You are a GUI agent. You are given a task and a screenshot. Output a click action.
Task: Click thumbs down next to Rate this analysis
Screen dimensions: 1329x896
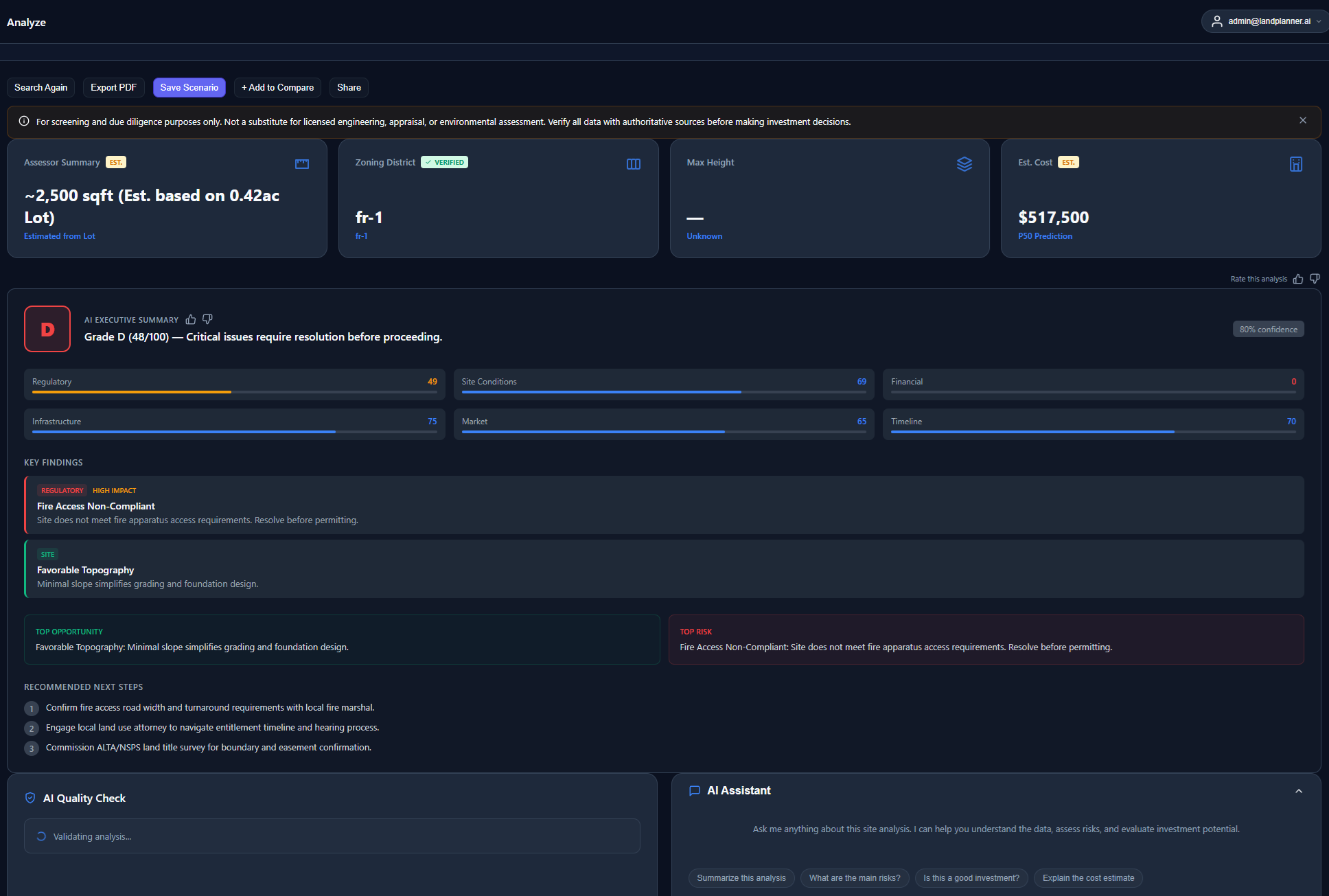point(1315,279)
